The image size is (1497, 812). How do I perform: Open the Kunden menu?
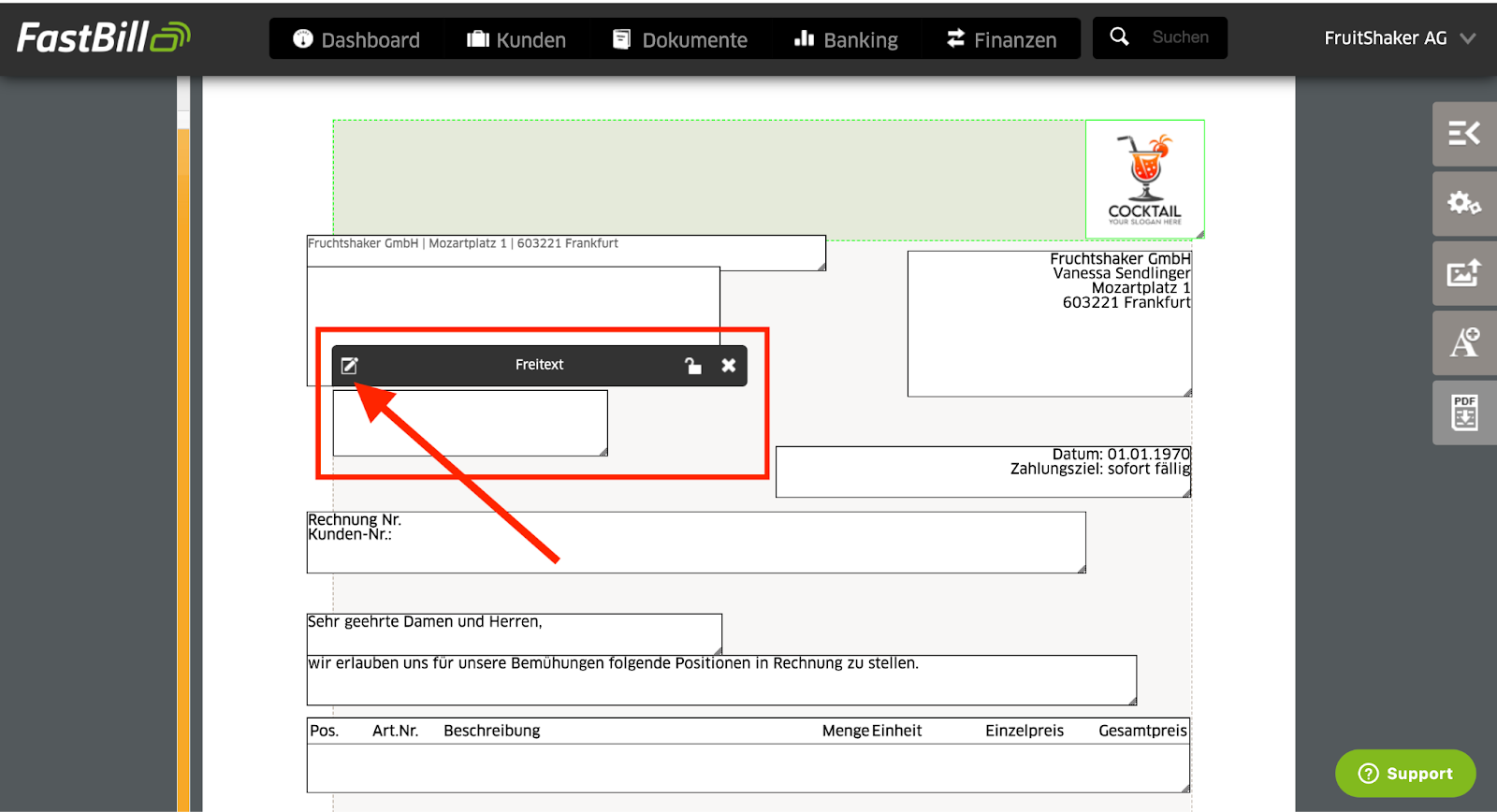pos(516,39)
